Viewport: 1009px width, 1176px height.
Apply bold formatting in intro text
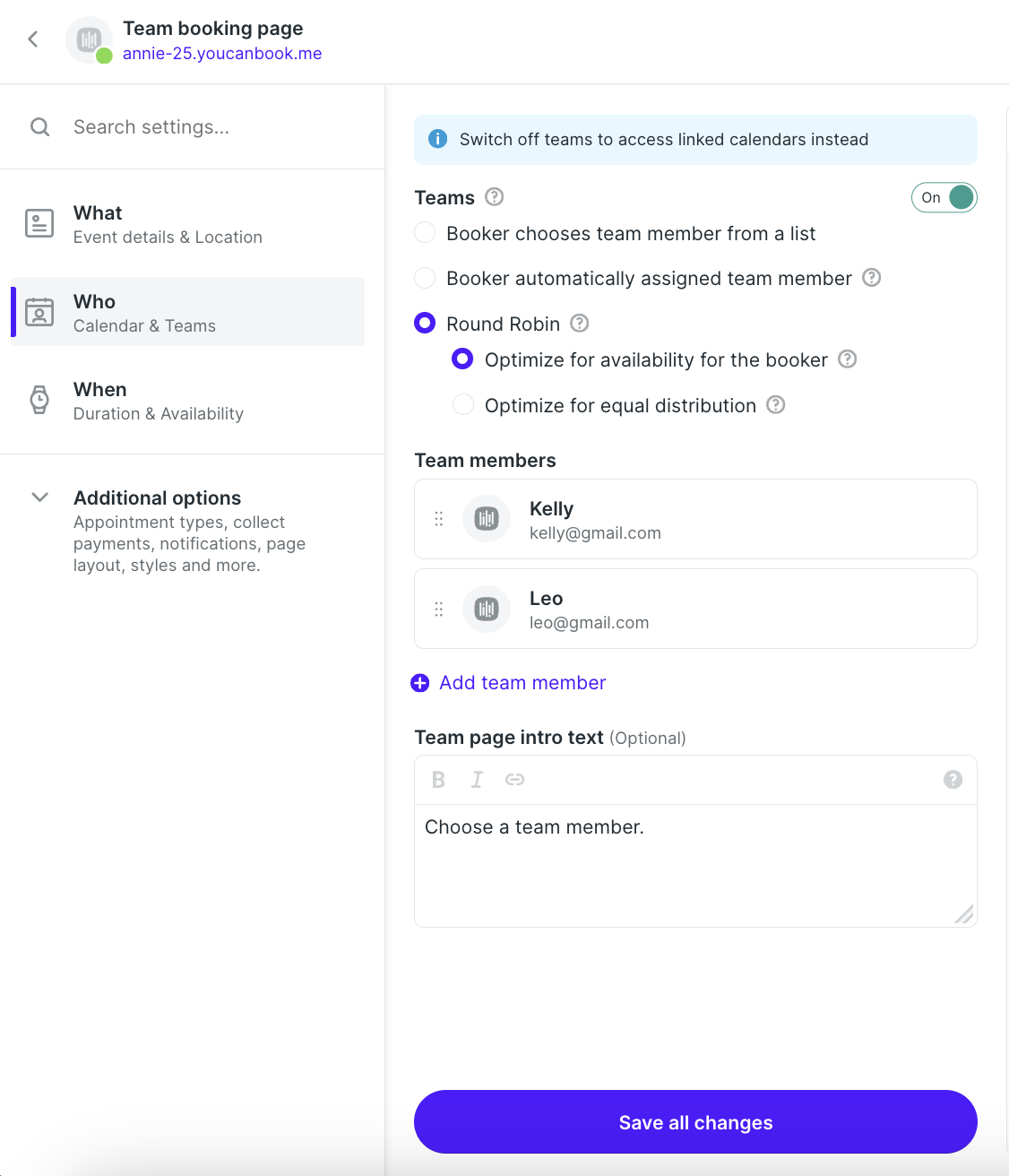point(438,780)
